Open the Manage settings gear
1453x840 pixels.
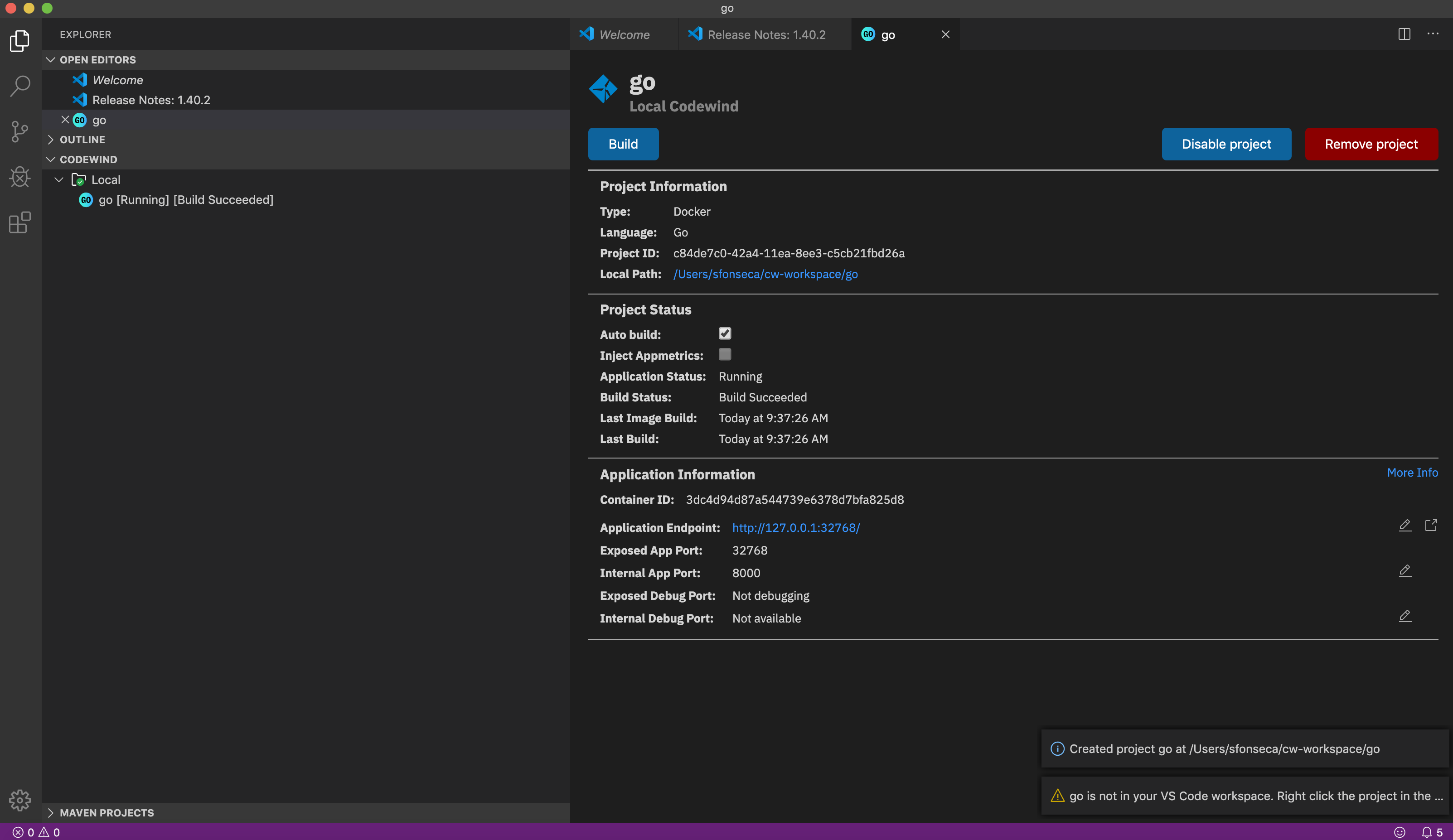[x=19, y=800]
